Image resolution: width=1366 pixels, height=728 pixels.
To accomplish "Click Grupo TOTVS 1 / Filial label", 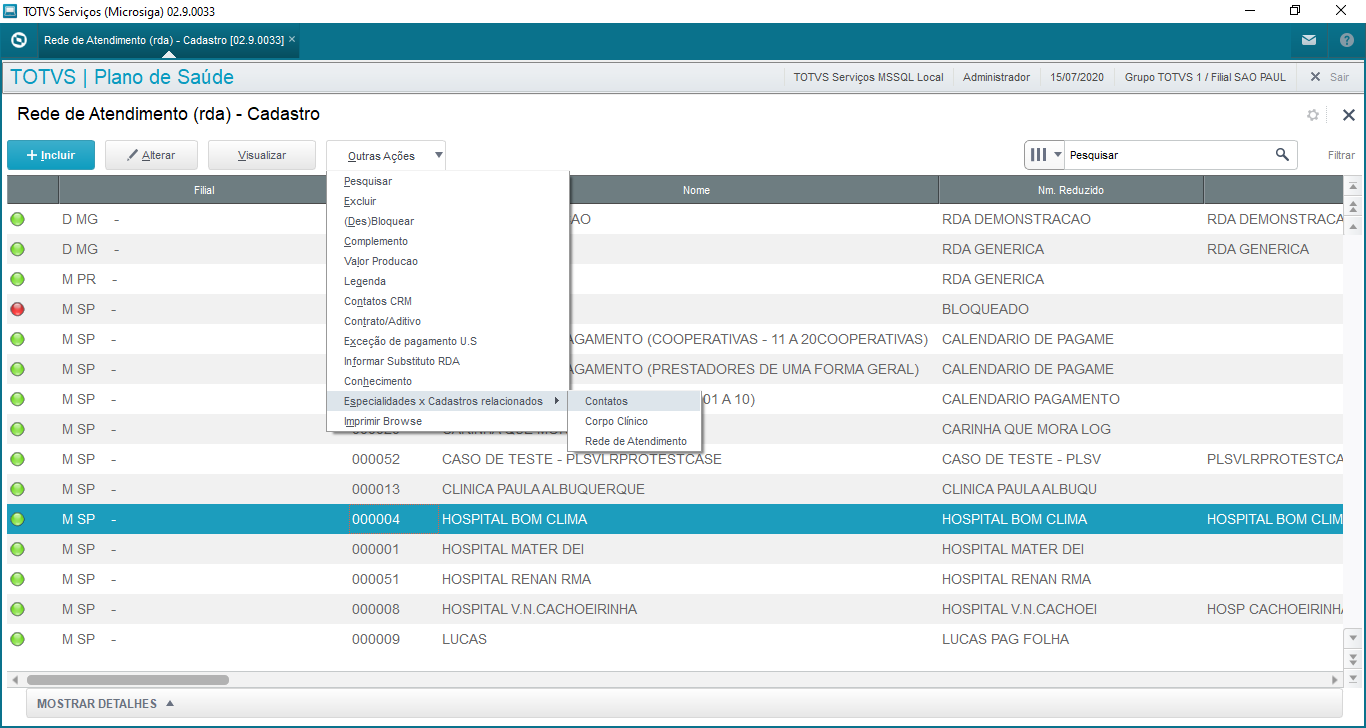I will [x=1205, y=77].
